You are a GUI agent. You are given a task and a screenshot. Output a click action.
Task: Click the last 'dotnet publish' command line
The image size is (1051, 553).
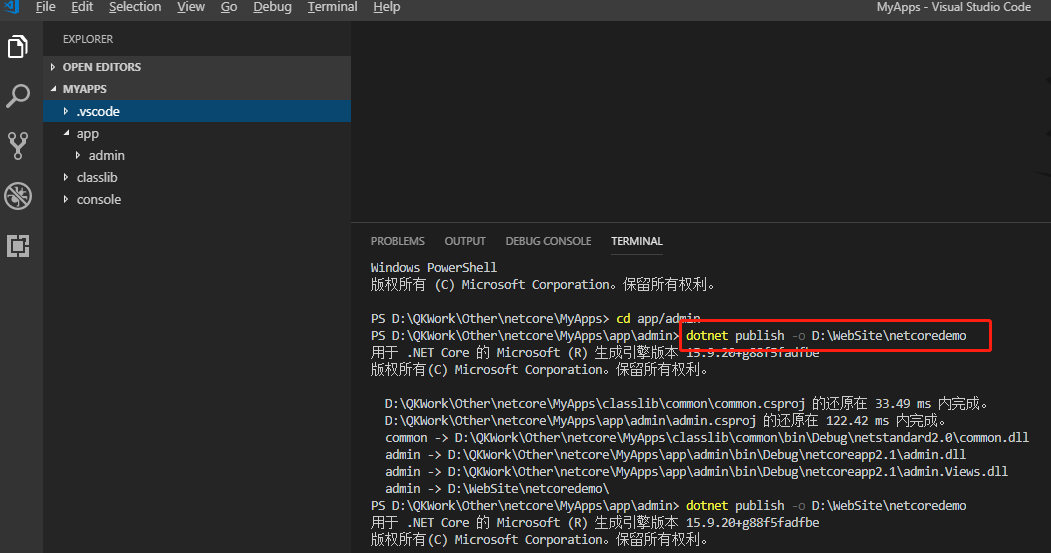point(668,505)
